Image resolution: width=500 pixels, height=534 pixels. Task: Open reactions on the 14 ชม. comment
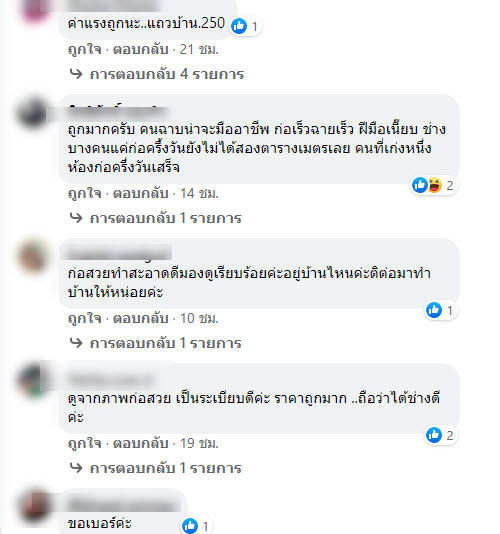[434, 186]
